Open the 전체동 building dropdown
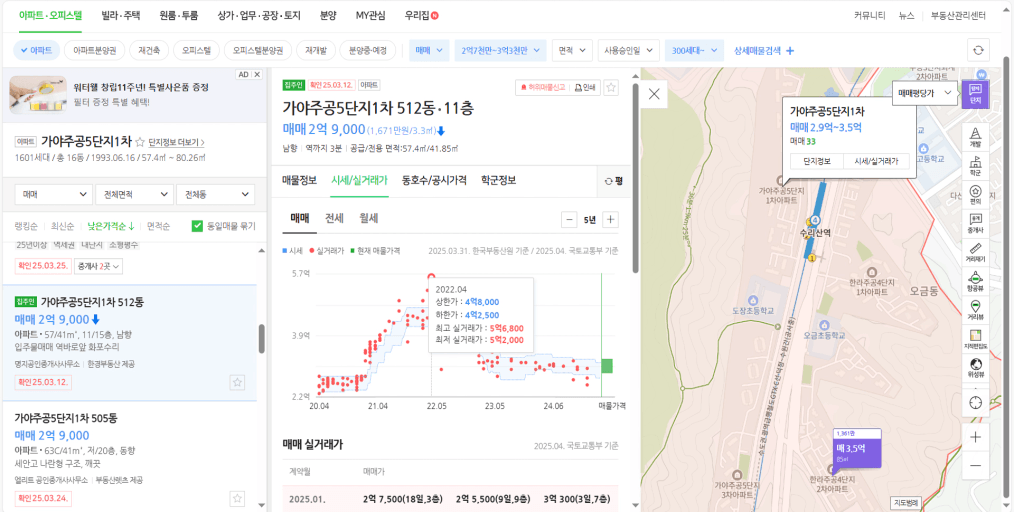 pos(215,194)
